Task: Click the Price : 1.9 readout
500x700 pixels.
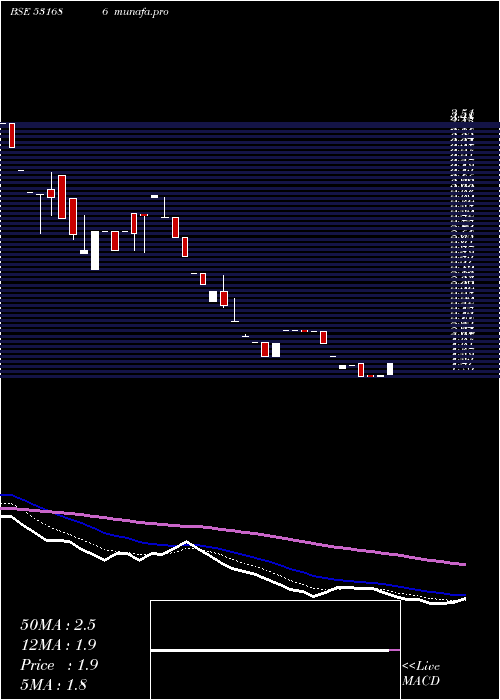Action: 59,665
